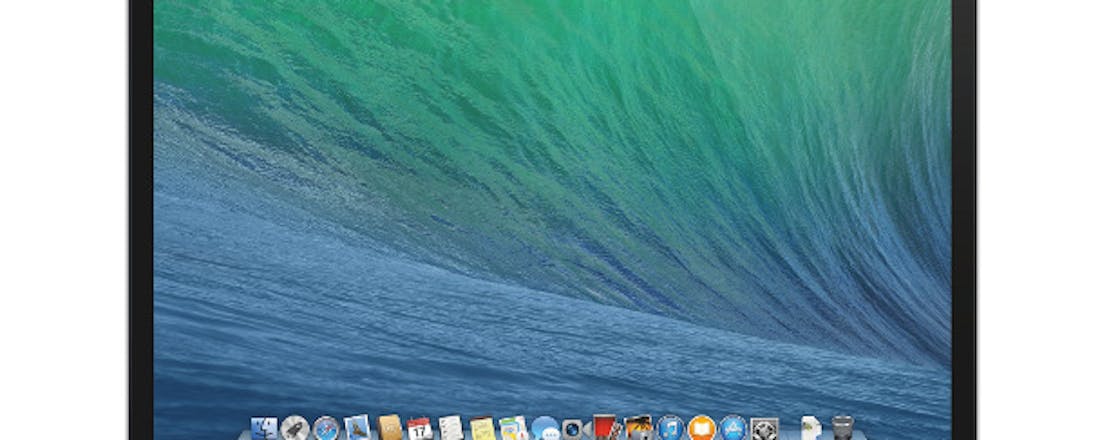This screenshot has width=1100, height=440.
Task: Open iTunes music note icon
Action: coord(670,428)
